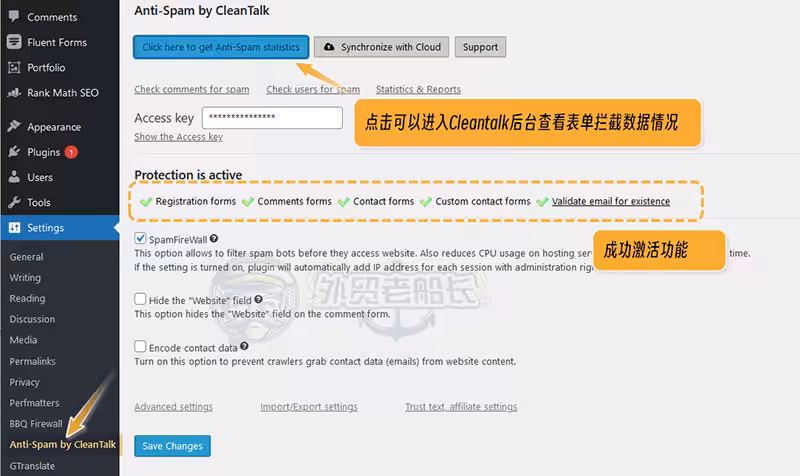Click green checkmark beside Custom contact forms
Screen dimensions: 800x476
coord(426,202)
